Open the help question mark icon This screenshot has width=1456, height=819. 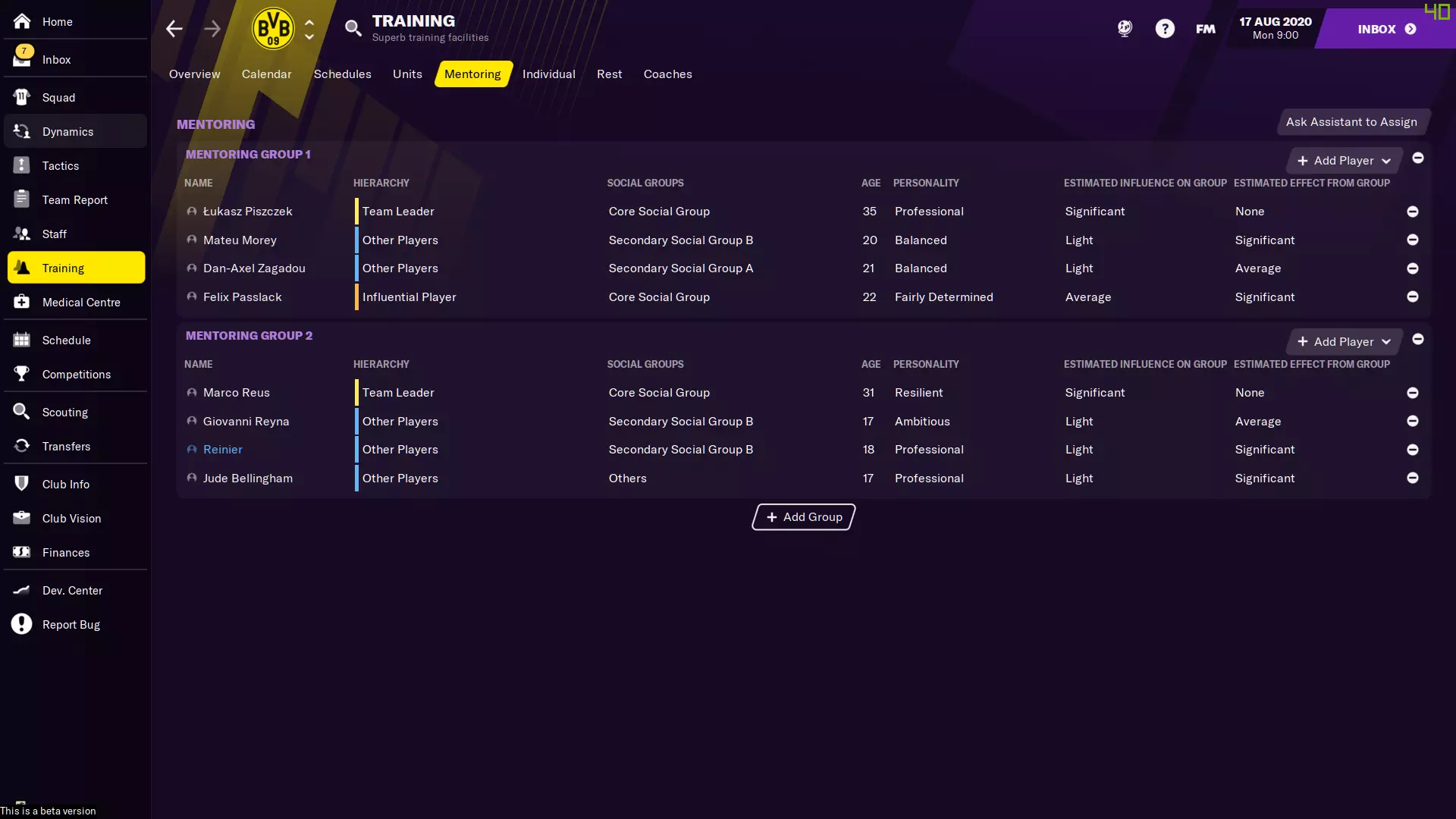[1165, 29]
